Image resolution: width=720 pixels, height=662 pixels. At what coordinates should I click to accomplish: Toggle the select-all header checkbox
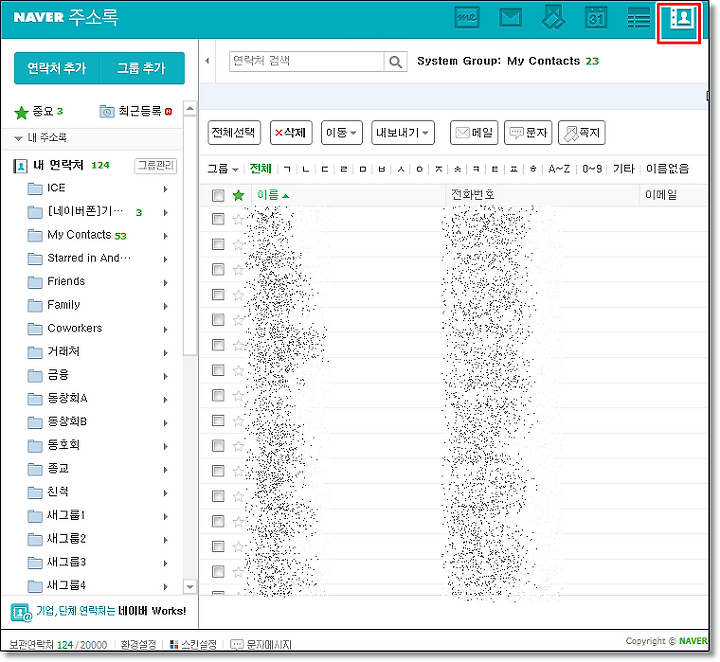218,196
